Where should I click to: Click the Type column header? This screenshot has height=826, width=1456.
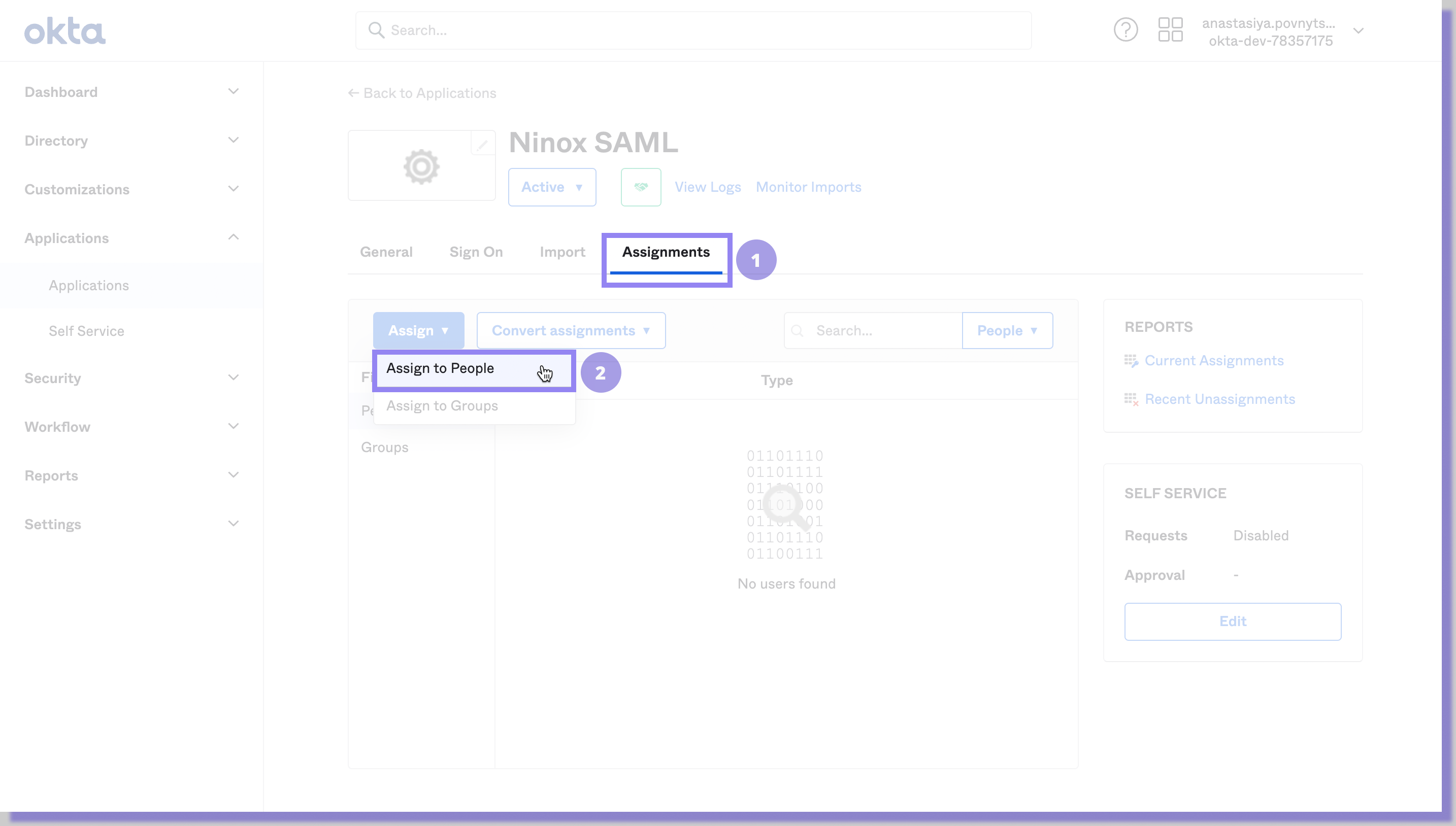[x=777, y=380]
